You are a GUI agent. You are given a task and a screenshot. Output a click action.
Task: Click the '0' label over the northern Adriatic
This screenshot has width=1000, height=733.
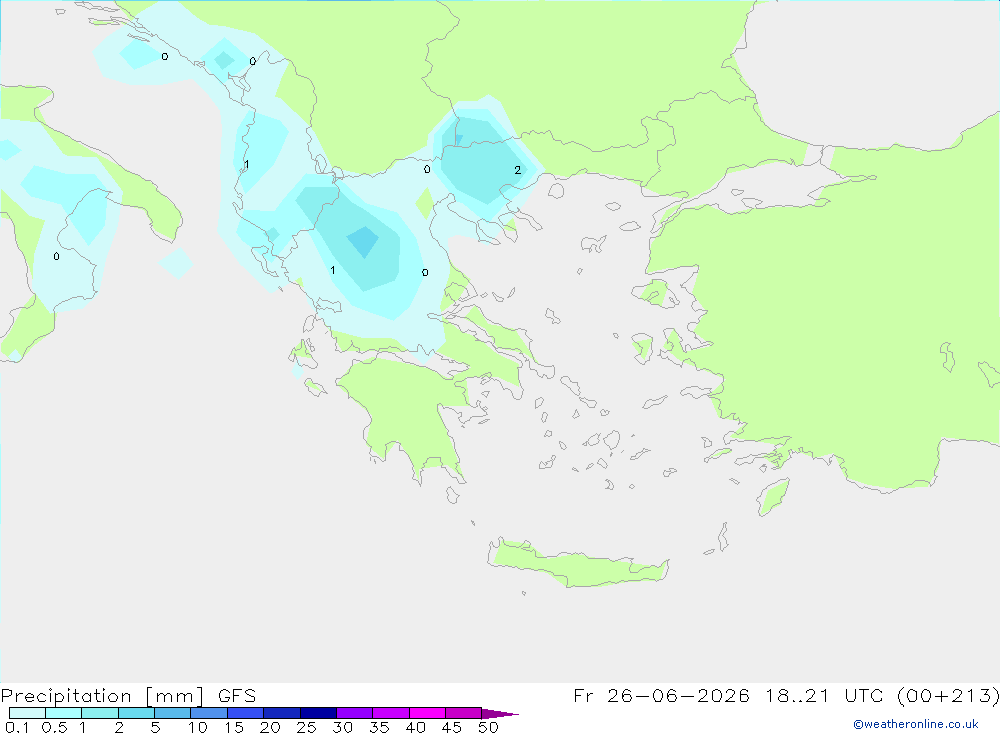(x=165, y=57)
